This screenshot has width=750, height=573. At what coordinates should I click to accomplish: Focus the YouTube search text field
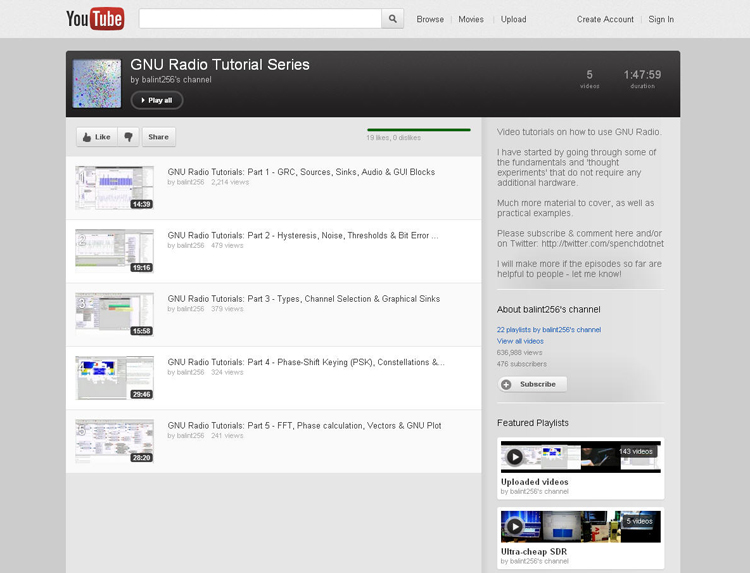pos(260,19)
